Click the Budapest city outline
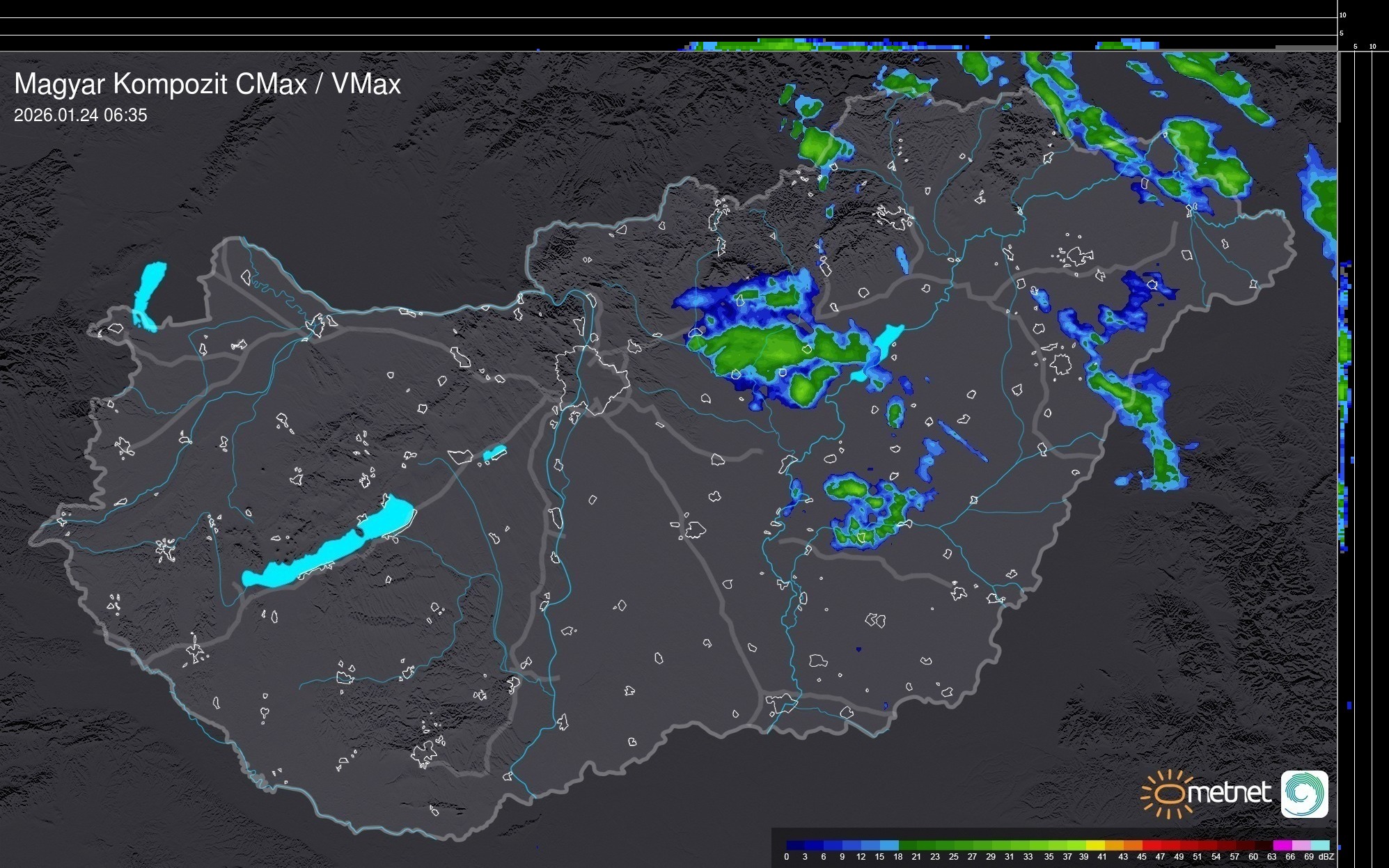The height and width of the screenshot is (868, 1389). coord(592,379)
